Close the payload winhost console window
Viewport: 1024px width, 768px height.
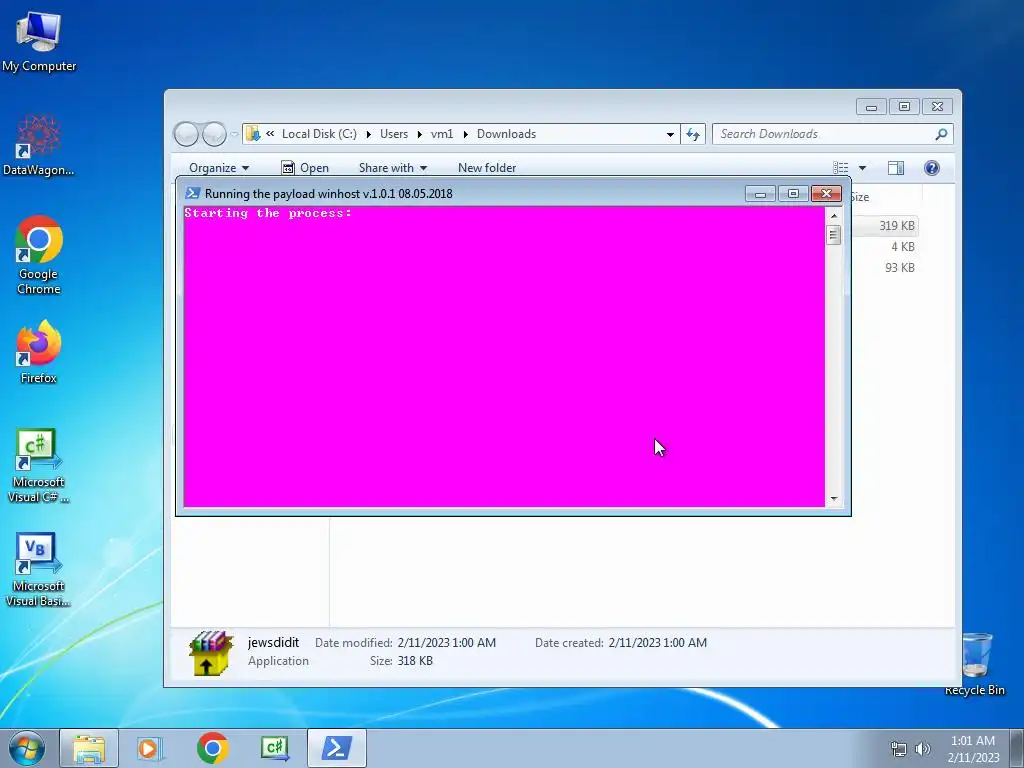point(826,193)
